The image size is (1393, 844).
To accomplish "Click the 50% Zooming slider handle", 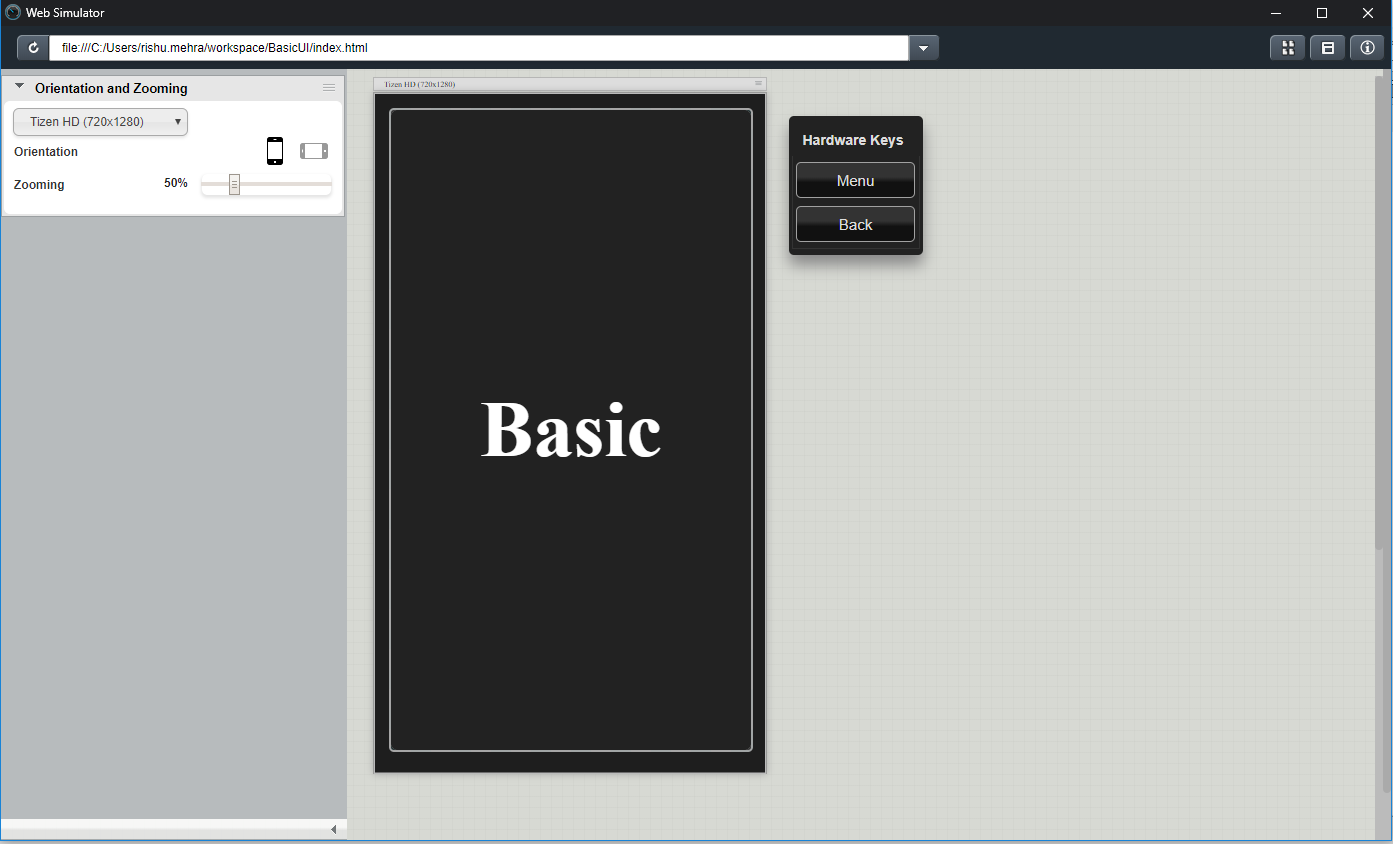I will [233, 184].
